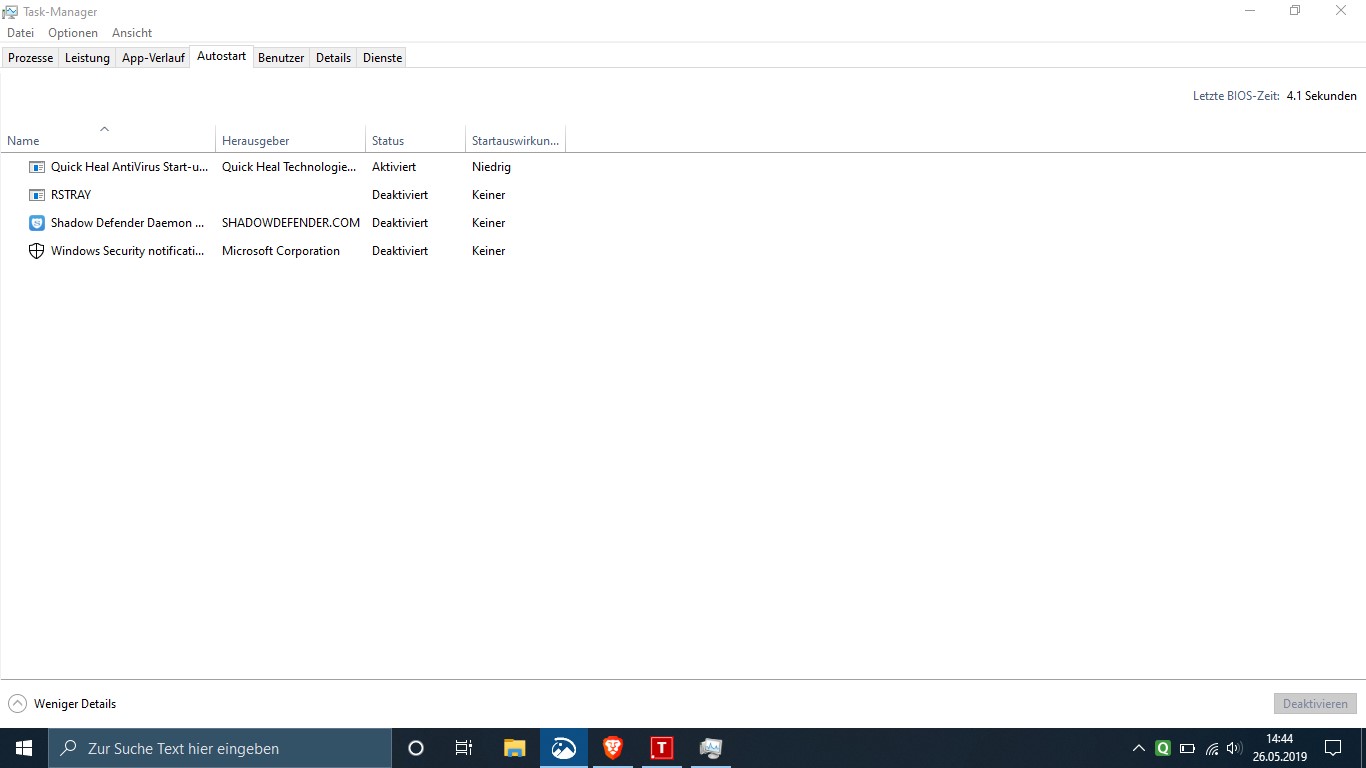The image size is (1366, 768).
Task: Open the red T app on taskbar
Action: (x=661, y=748)
